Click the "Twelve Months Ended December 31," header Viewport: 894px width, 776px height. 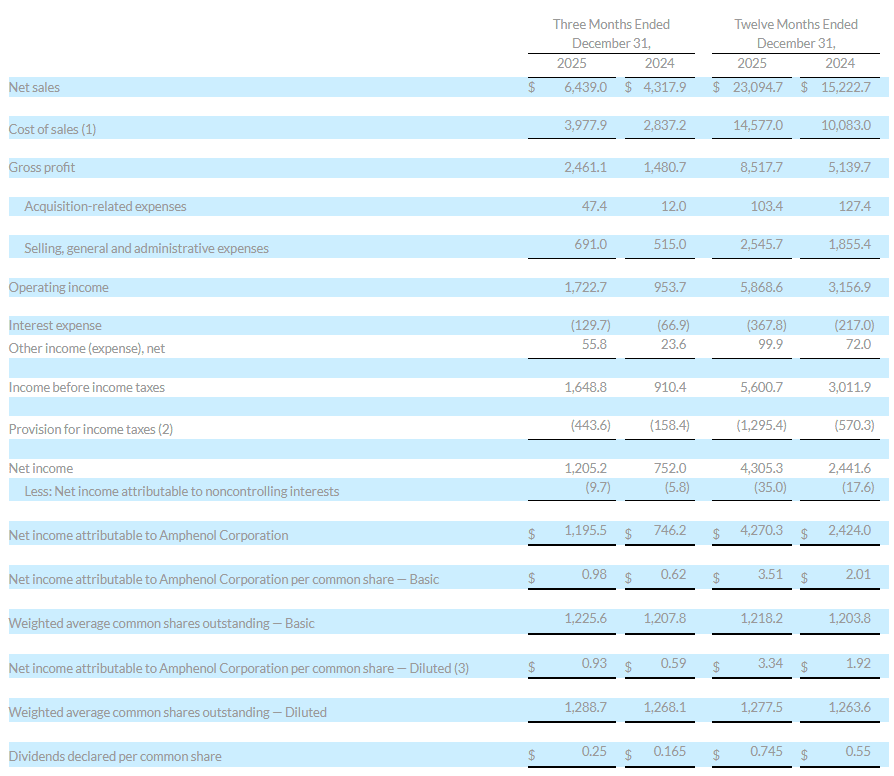point(796,33)
